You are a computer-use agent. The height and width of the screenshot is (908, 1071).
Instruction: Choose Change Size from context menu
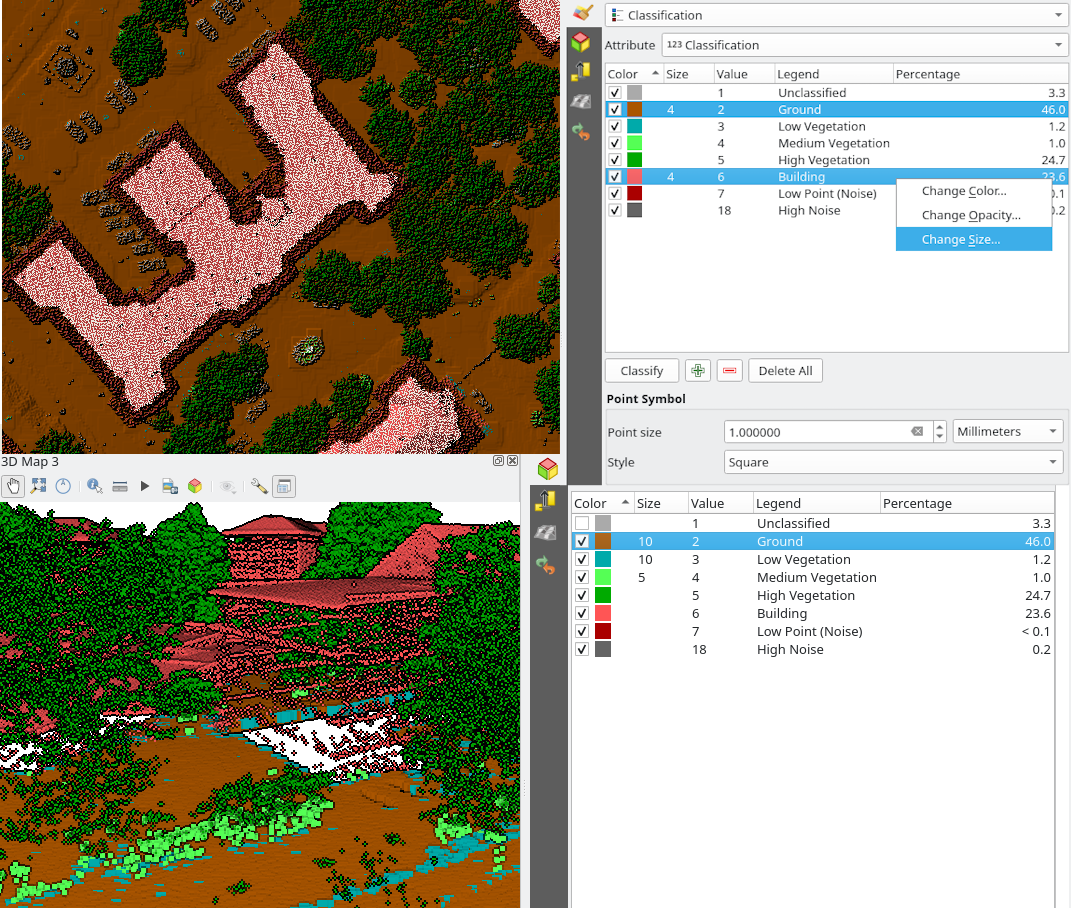(960, 240)
